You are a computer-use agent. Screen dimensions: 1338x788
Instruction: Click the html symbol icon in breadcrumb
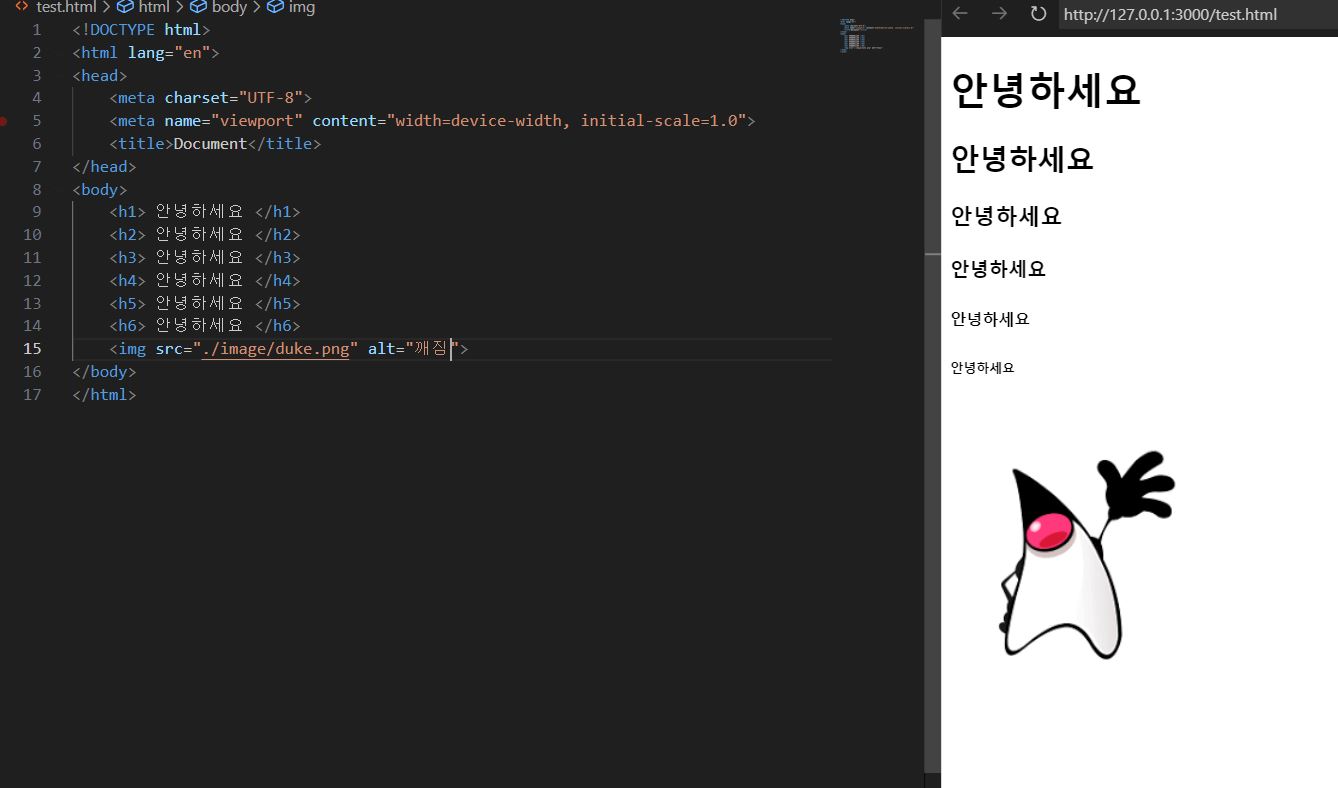tap(125, 7)
